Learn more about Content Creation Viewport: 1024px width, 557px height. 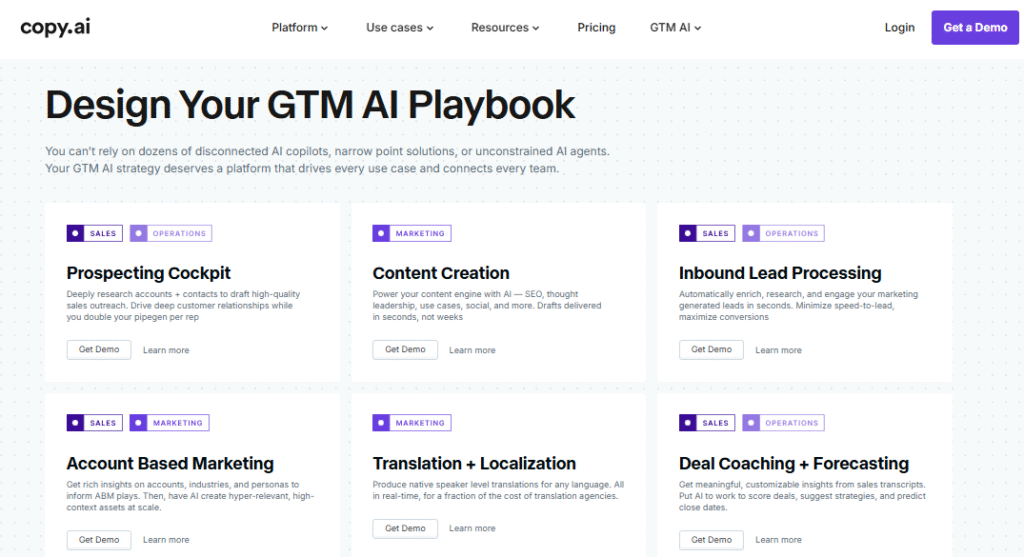pyautogui.click(x=472, y=350)
